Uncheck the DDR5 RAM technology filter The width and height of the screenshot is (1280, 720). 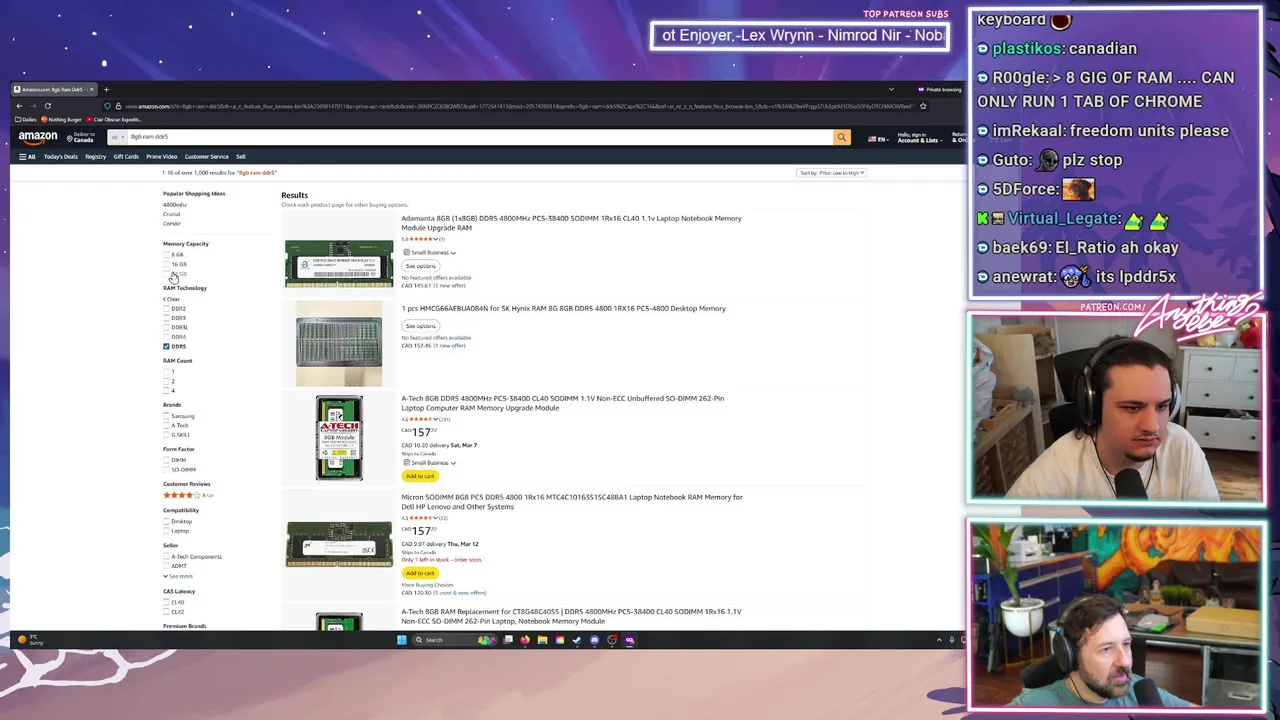click(166, 346)
